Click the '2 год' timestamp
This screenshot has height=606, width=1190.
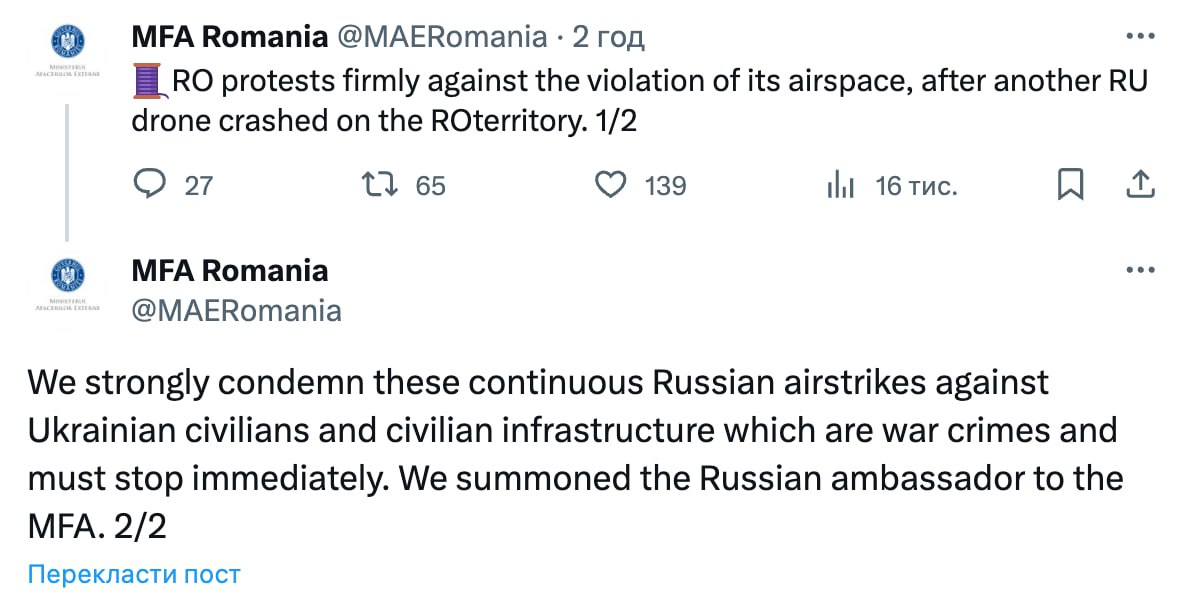(x=608, y=37)
